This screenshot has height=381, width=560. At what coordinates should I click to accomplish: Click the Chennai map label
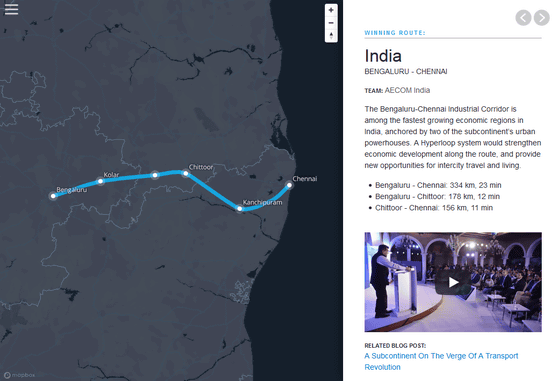tap(305, 179)
